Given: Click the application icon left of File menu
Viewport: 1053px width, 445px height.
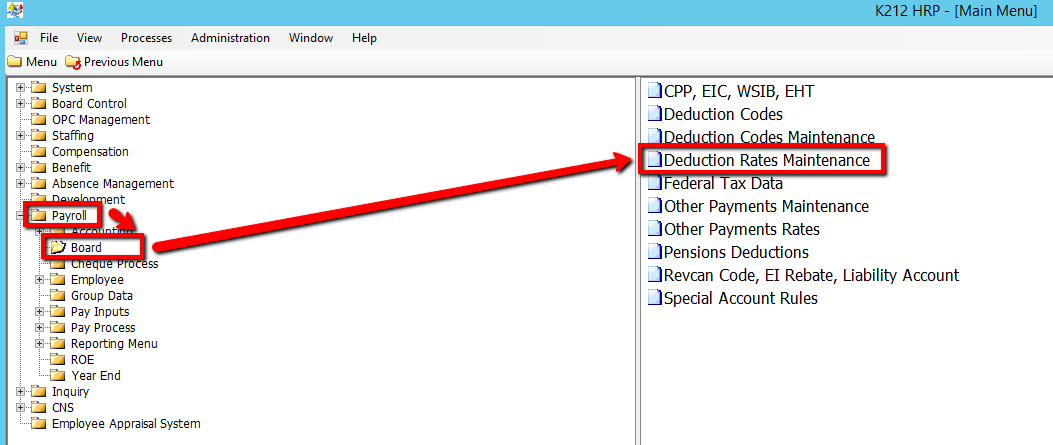Looking at the screenshot, I should point(20,38).
